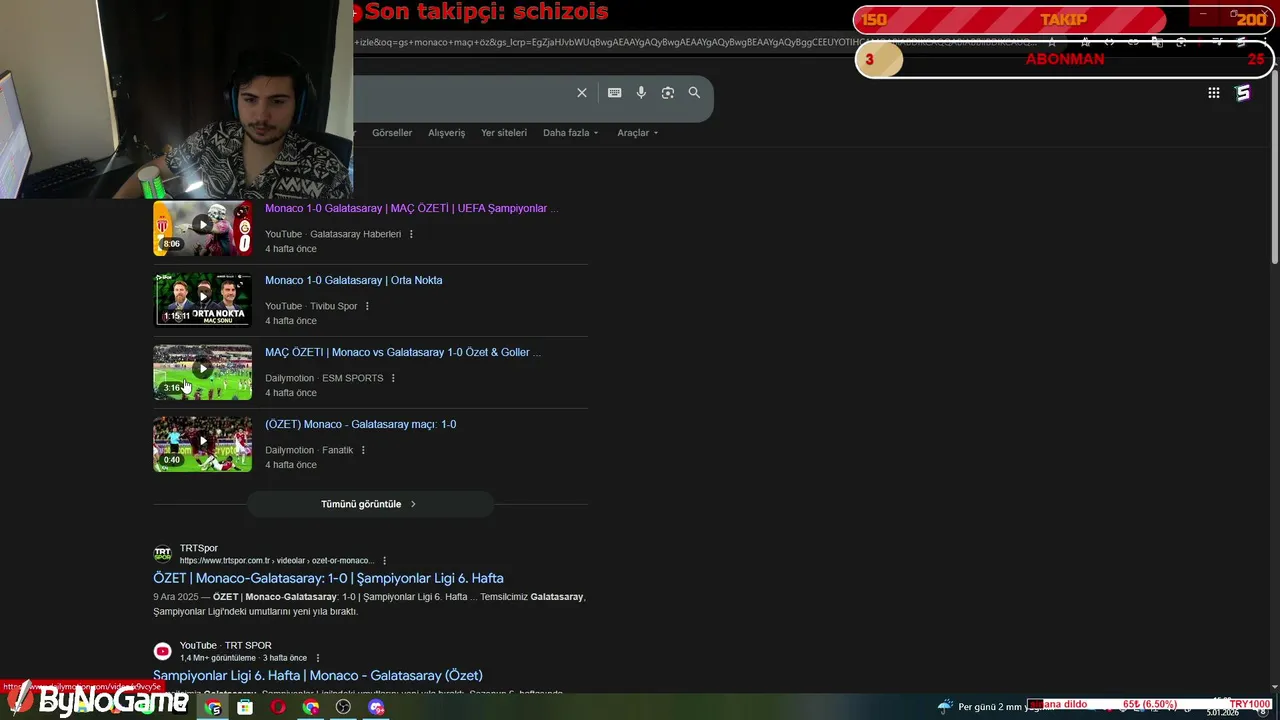Viewport: 1280px width, 720px height.
Task: Open options menu for Galatasaray Haberleri result
Action: pyautogui.click(x=411, y=234)
